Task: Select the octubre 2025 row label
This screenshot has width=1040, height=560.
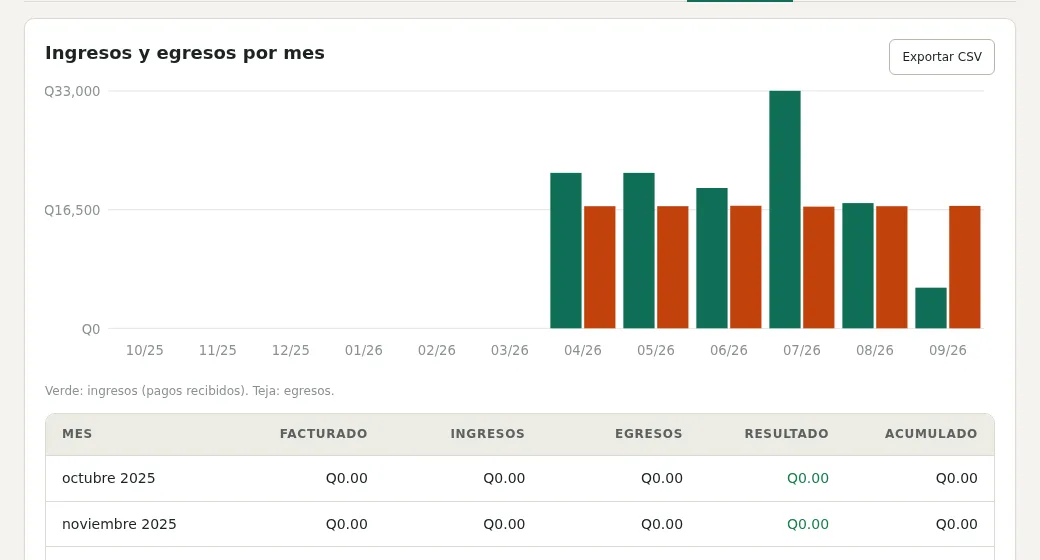Action: [108, 478]
